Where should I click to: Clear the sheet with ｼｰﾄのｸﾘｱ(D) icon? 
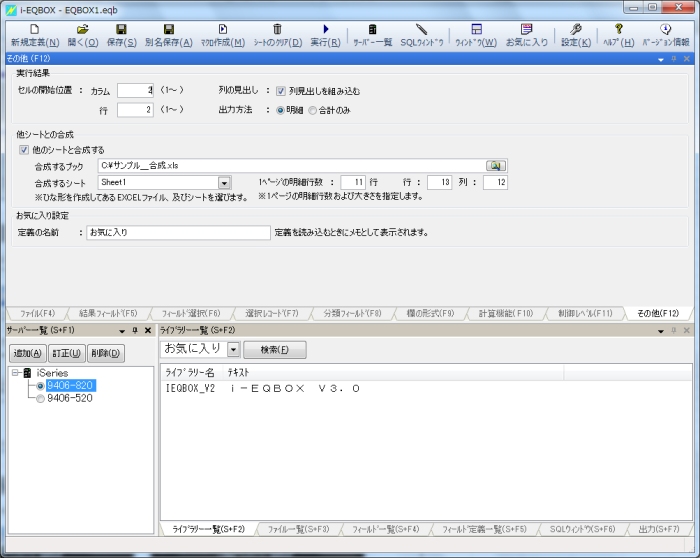(277, 29)
